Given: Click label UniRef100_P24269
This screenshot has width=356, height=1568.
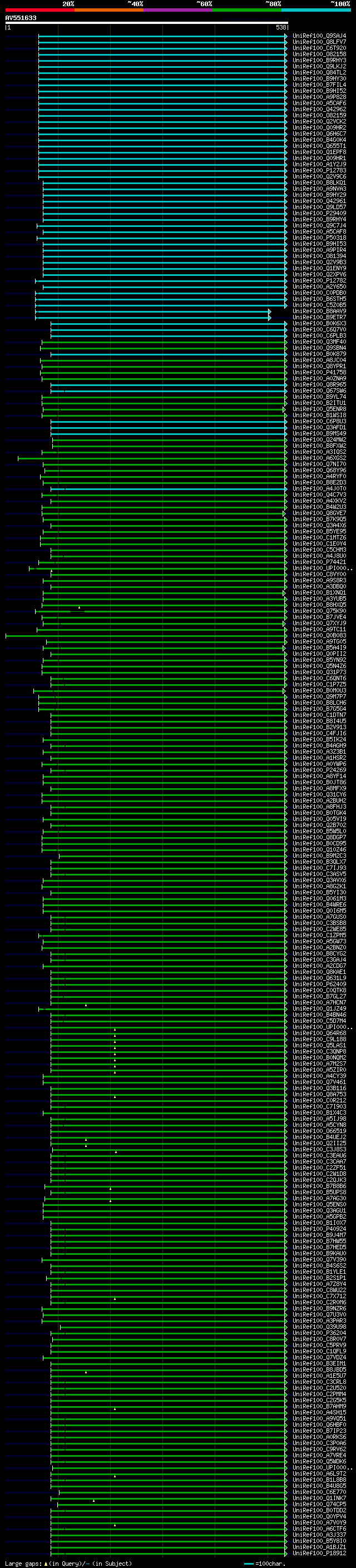Looking at the screenshot, I should click(x=319, y=770).
